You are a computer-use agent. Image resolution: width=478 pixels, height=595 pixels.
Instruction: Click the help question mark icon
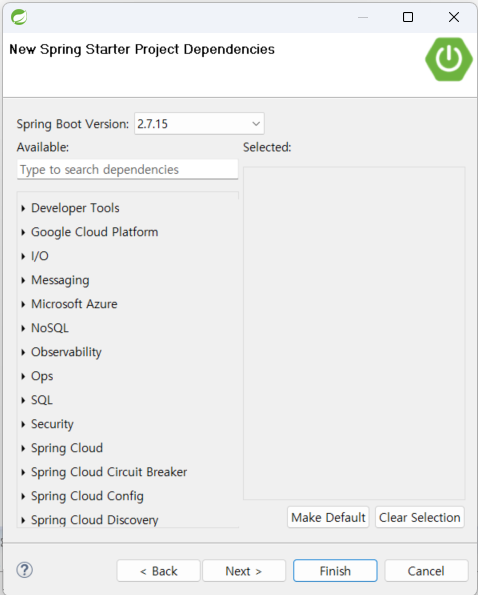[25, 570]
